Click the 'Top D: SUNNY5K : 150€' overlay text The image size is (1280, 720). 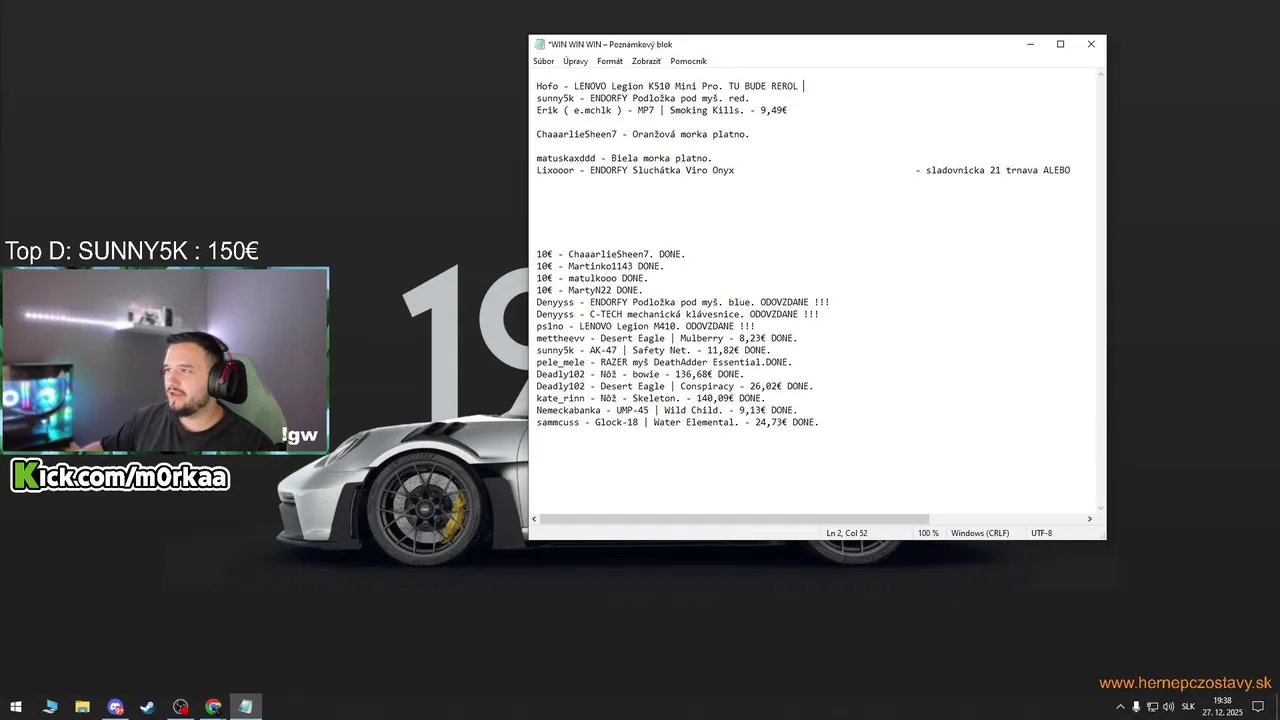click(x=132, y=251)
